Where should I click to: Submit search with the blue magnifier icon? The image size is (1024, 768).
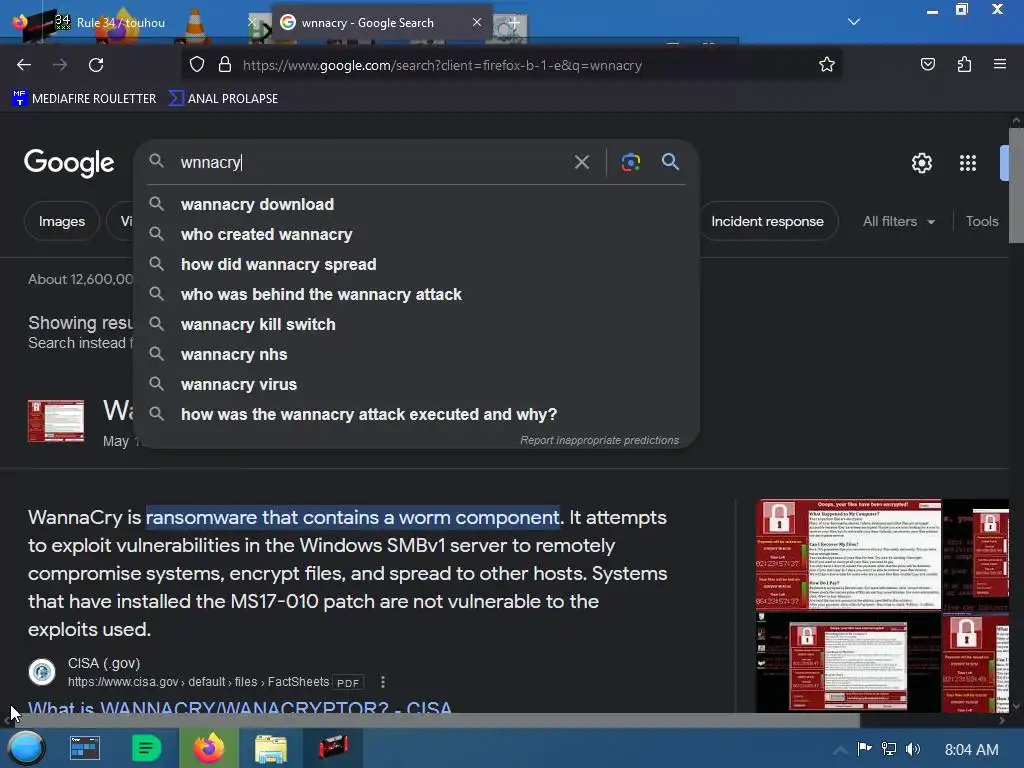[671, 162]
